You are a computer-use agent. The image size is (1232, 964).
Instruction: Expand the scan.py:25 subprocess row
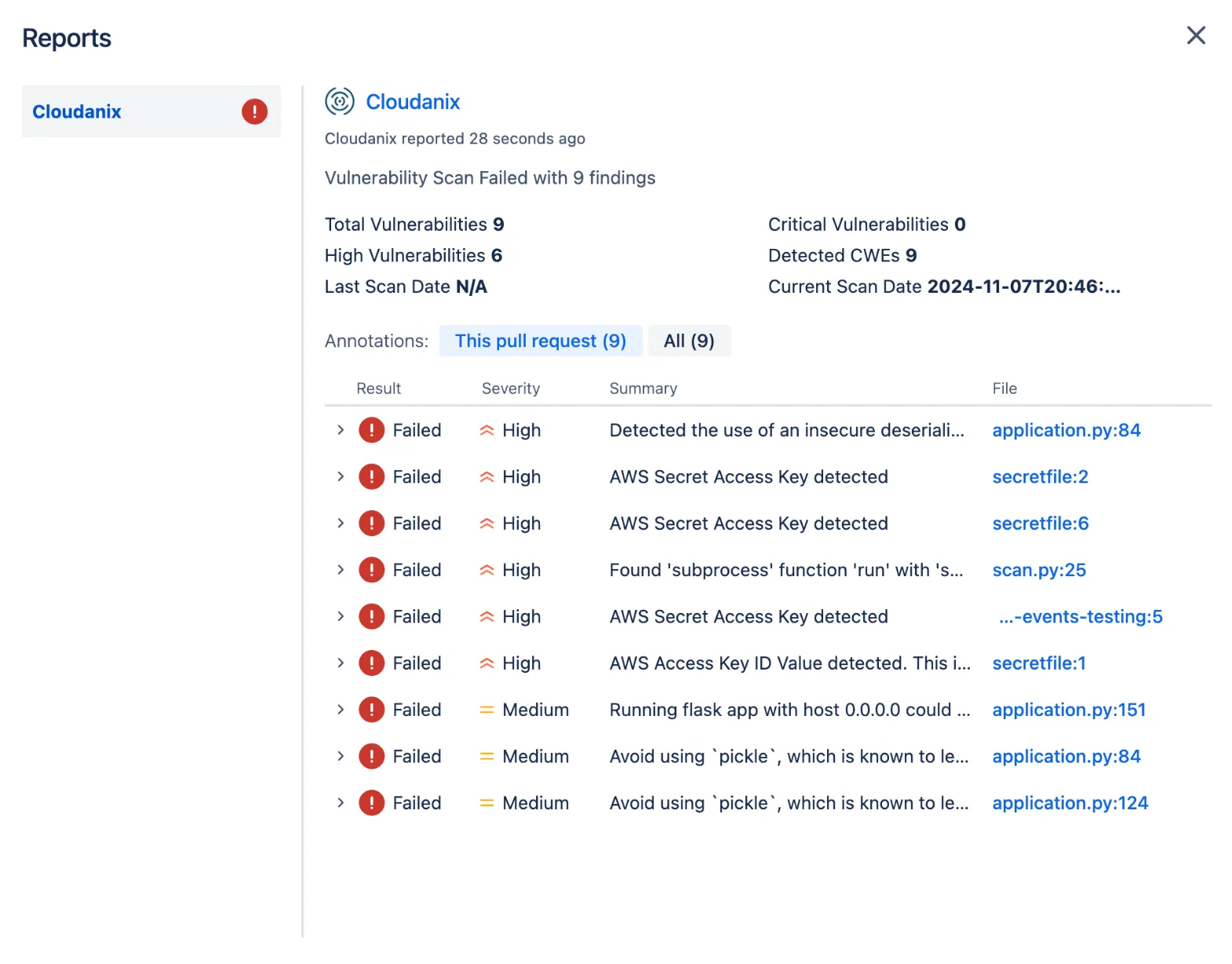click(341, 569)
